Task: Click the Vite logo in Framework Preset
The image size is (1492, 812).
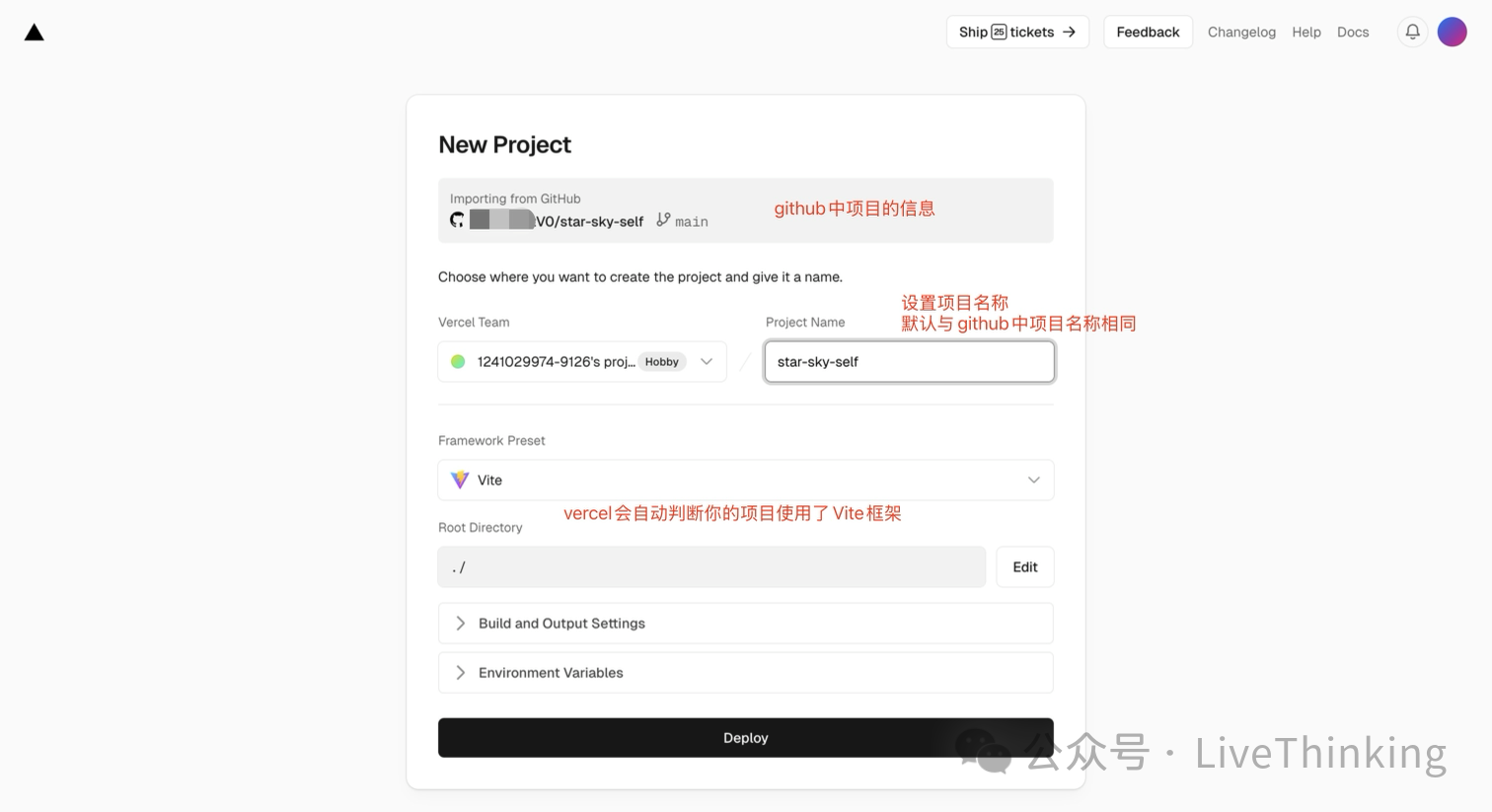Action: click(x=460, y=480)
